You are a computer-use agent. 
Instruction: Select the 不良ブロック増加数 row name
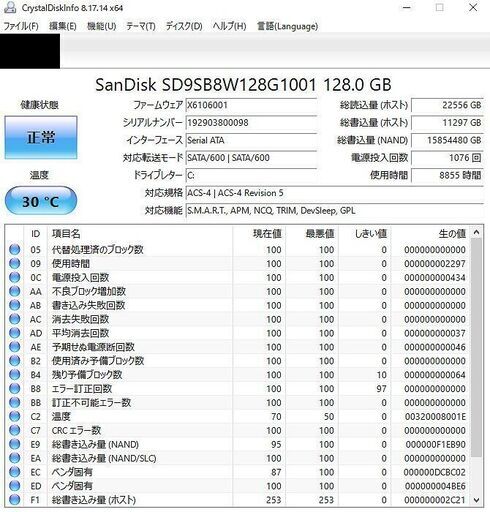coord(89,291)
